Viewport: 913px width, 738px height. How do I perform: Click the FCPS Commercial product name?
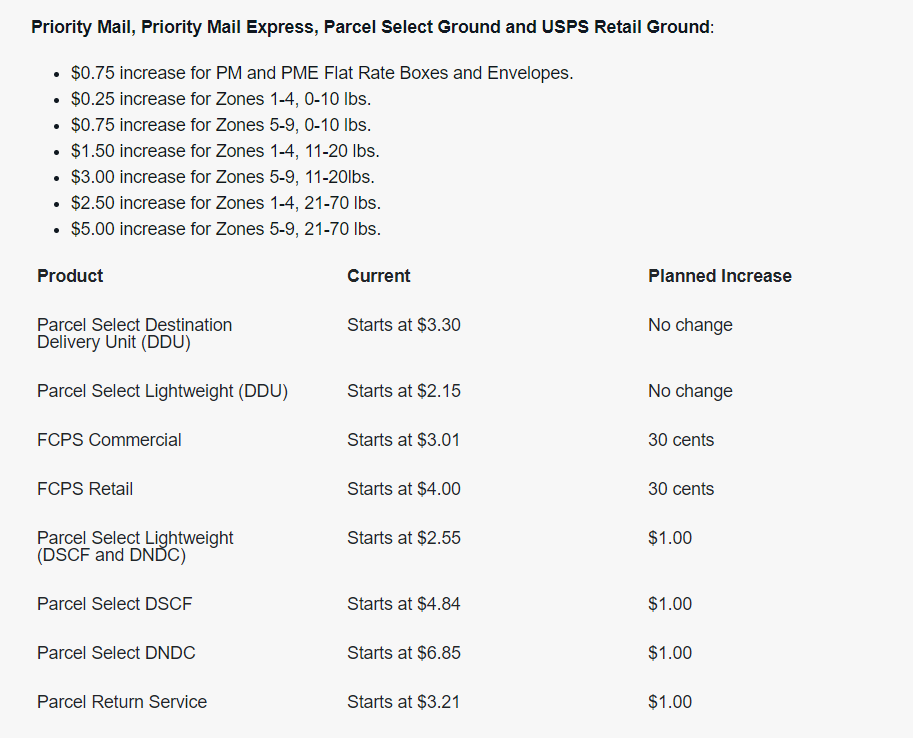[x=109, y=440]
